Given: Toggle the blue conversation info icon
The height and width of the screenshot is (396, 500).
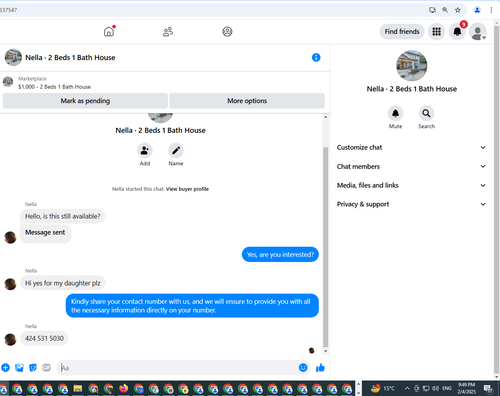Looking at the screenshot, I should click(x=316, y=57).
